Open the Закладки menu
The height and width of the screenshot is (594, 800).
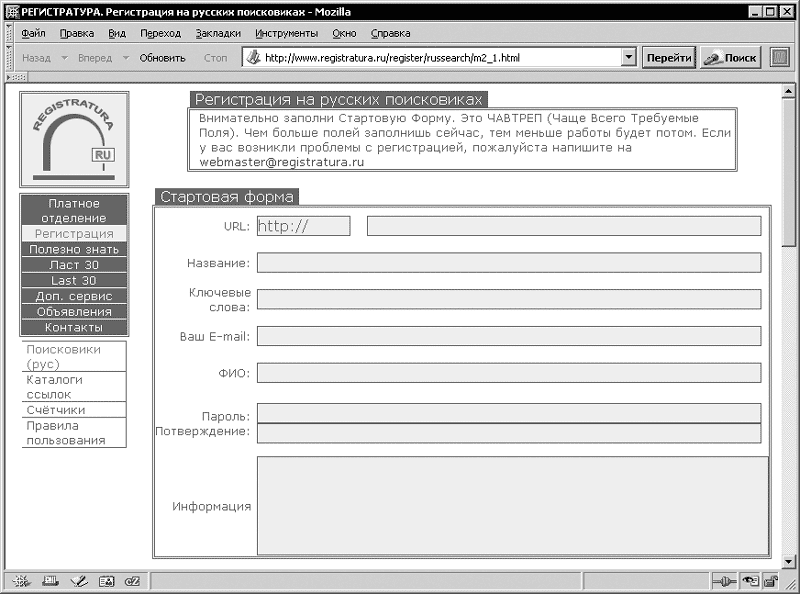pyautogui.click(x=218, y=33)
